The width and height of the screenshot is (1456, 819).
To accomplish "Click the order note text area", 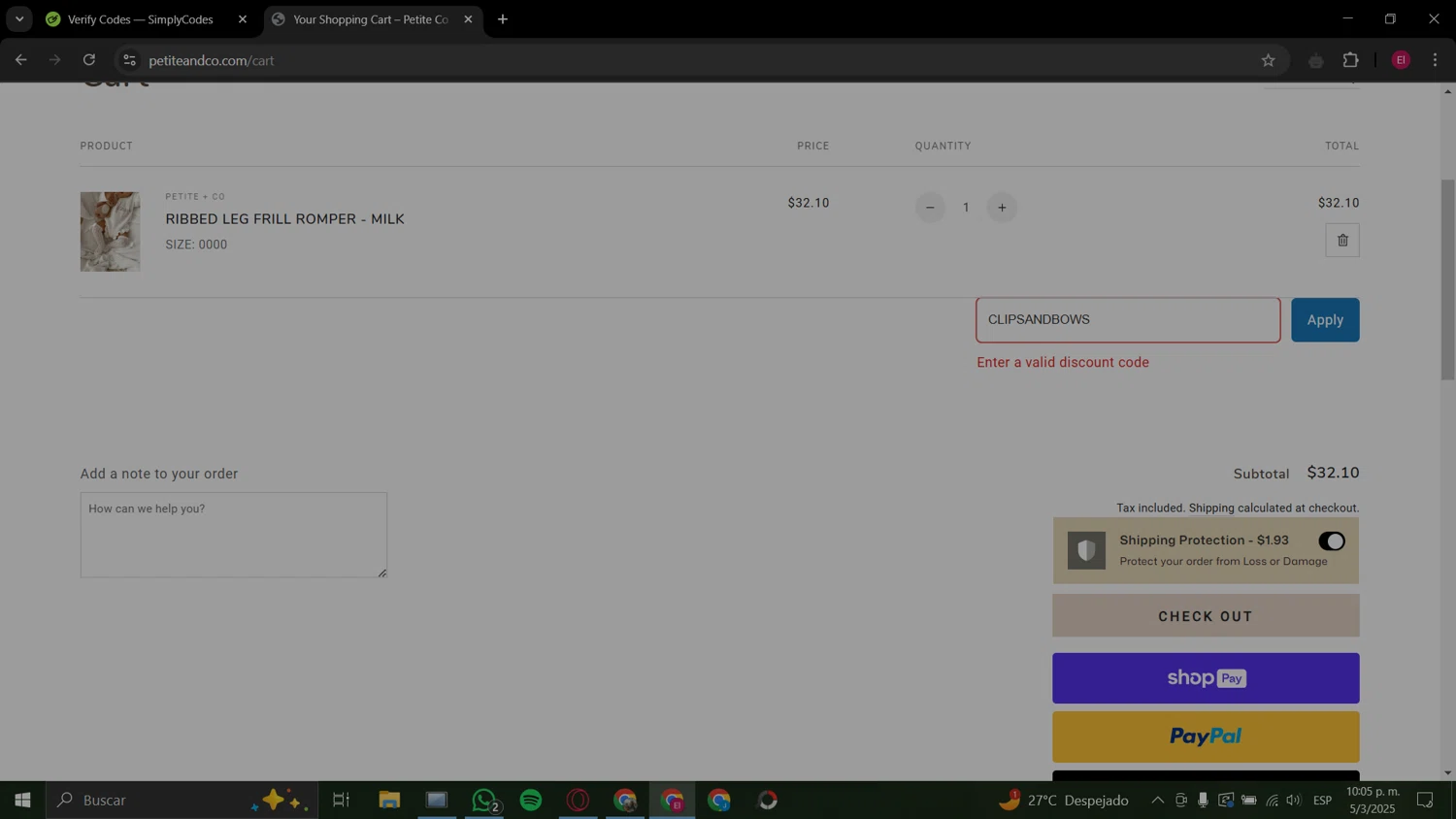I will (234, 535).
